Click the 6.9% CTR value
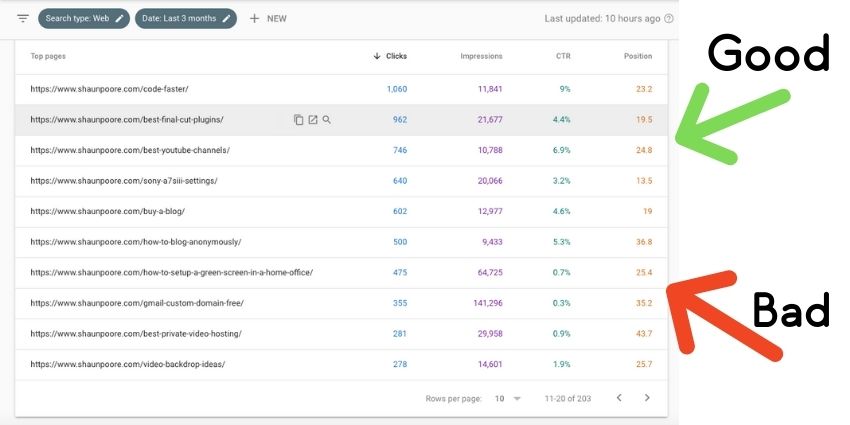This screenshot has height=425, width=850. tap(562, 150)
